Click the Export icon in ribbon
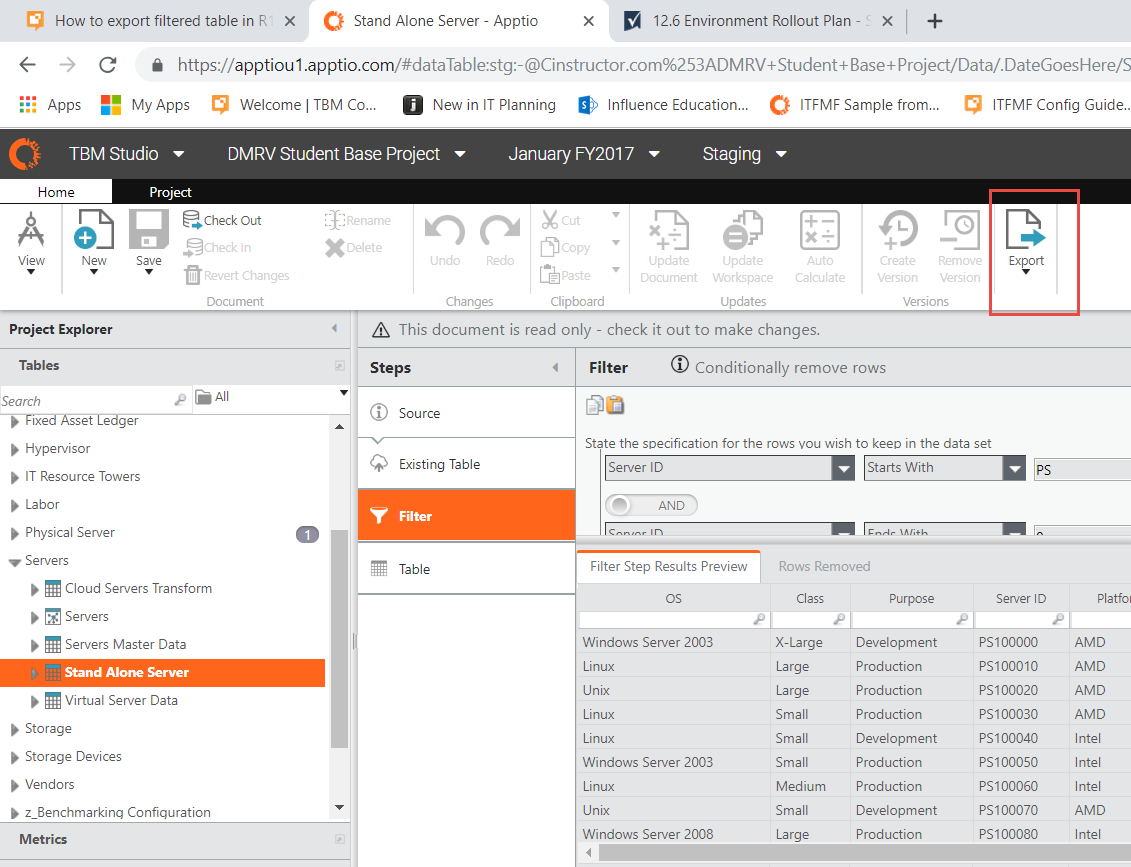This screenshot has height=867, width=1131. tap(1026, 230)
